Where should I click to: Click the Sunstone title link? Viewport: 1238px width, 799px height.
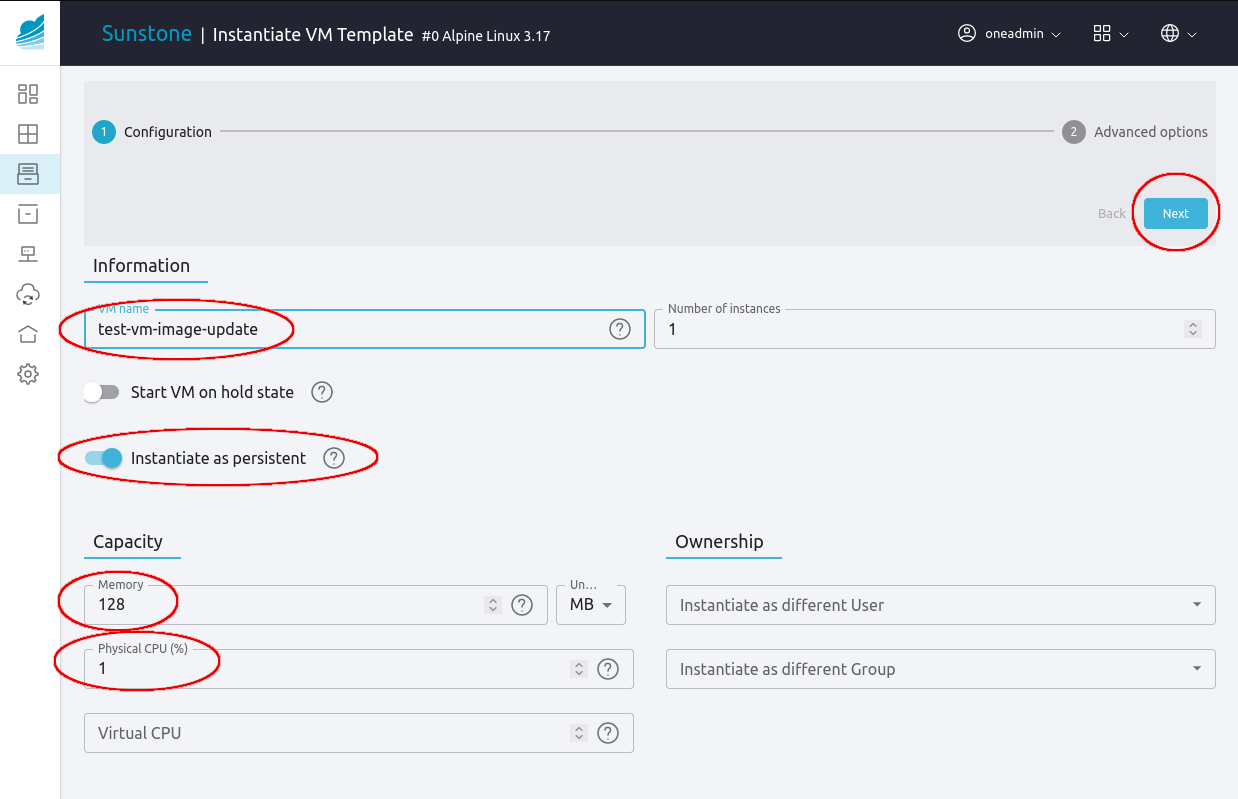coord(146,34)
